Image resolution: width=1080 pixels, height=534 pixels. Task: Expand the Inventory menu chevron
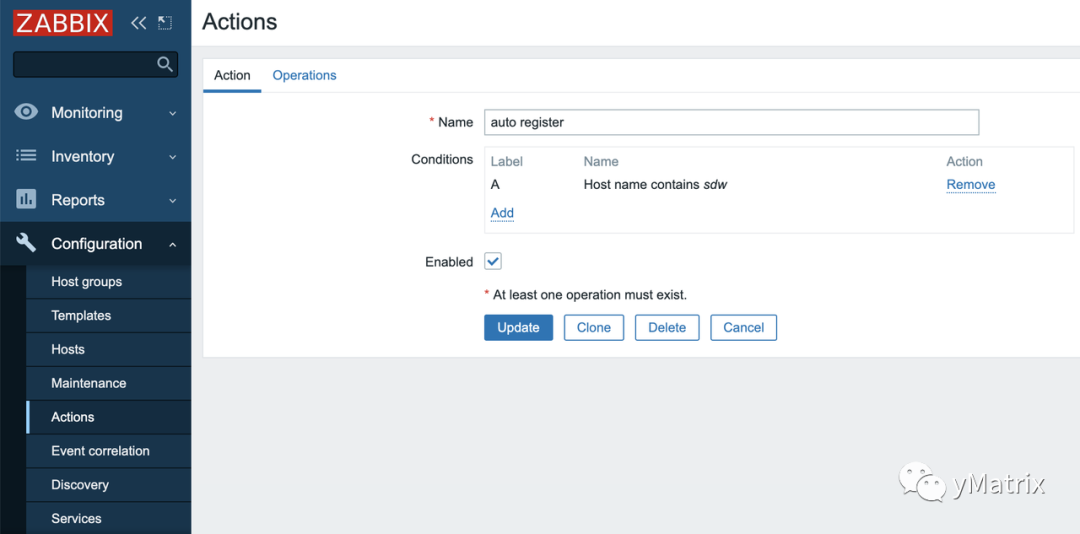172,157
